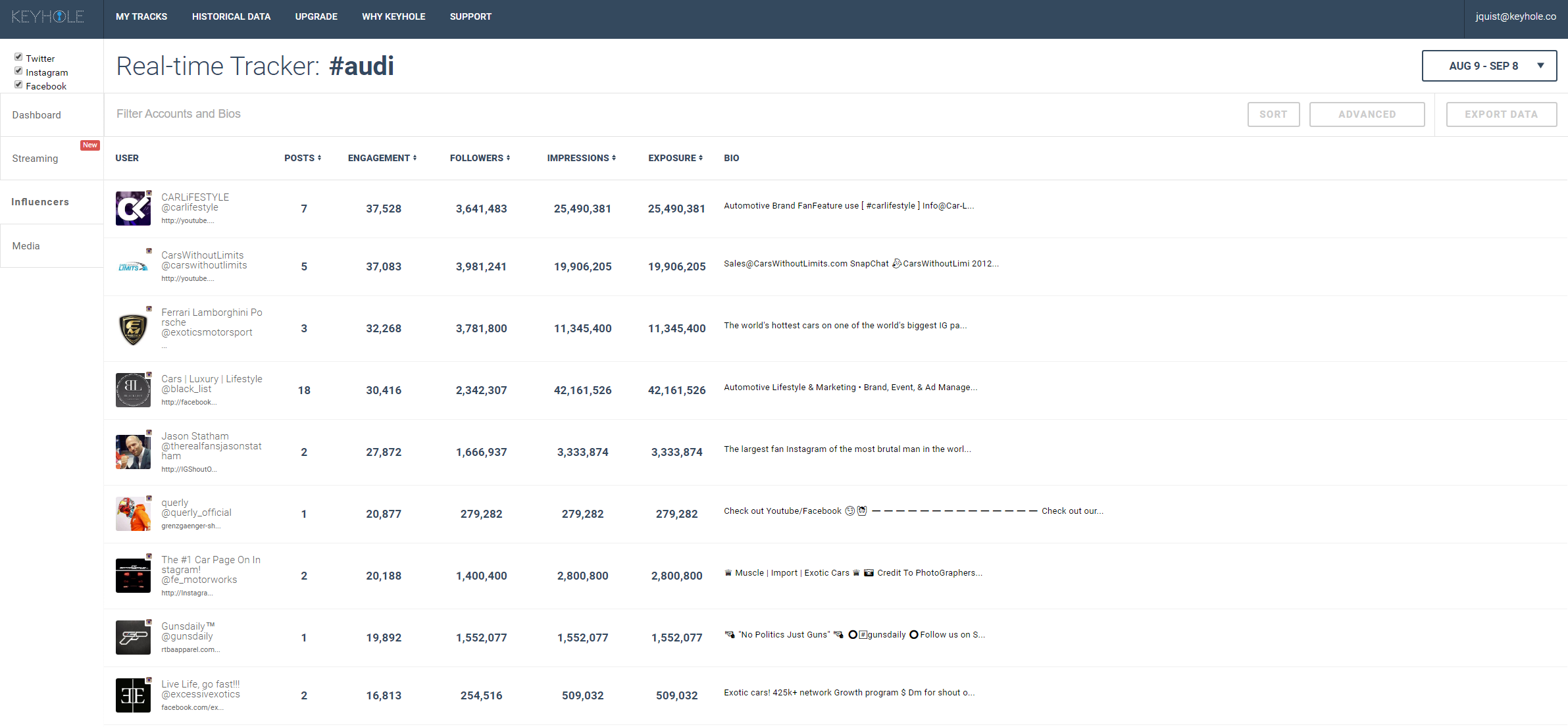1568x727 pixels.
Task: Open fe_motorworks avatar
Action: coord(133,576)
